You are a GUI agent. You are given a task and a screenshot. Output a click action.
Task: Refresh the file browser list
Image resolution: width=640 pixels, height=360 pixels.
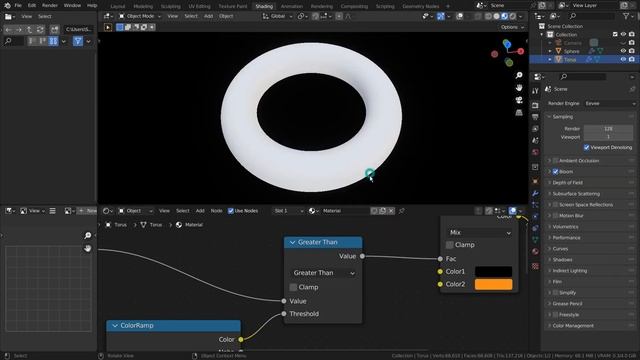click(x=40, y=29)
